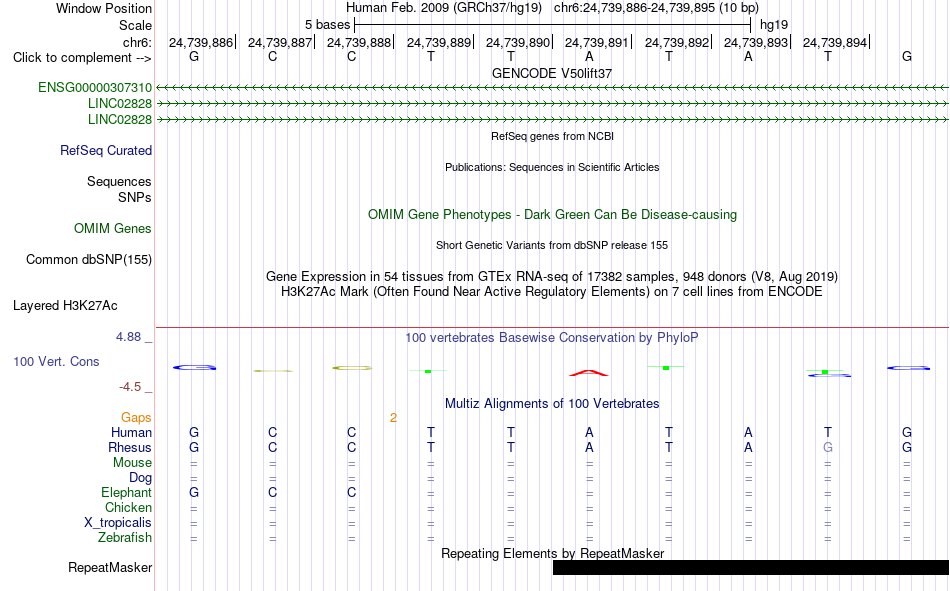
Task: Click the orange gap count 2
Action: coord(393,418)
